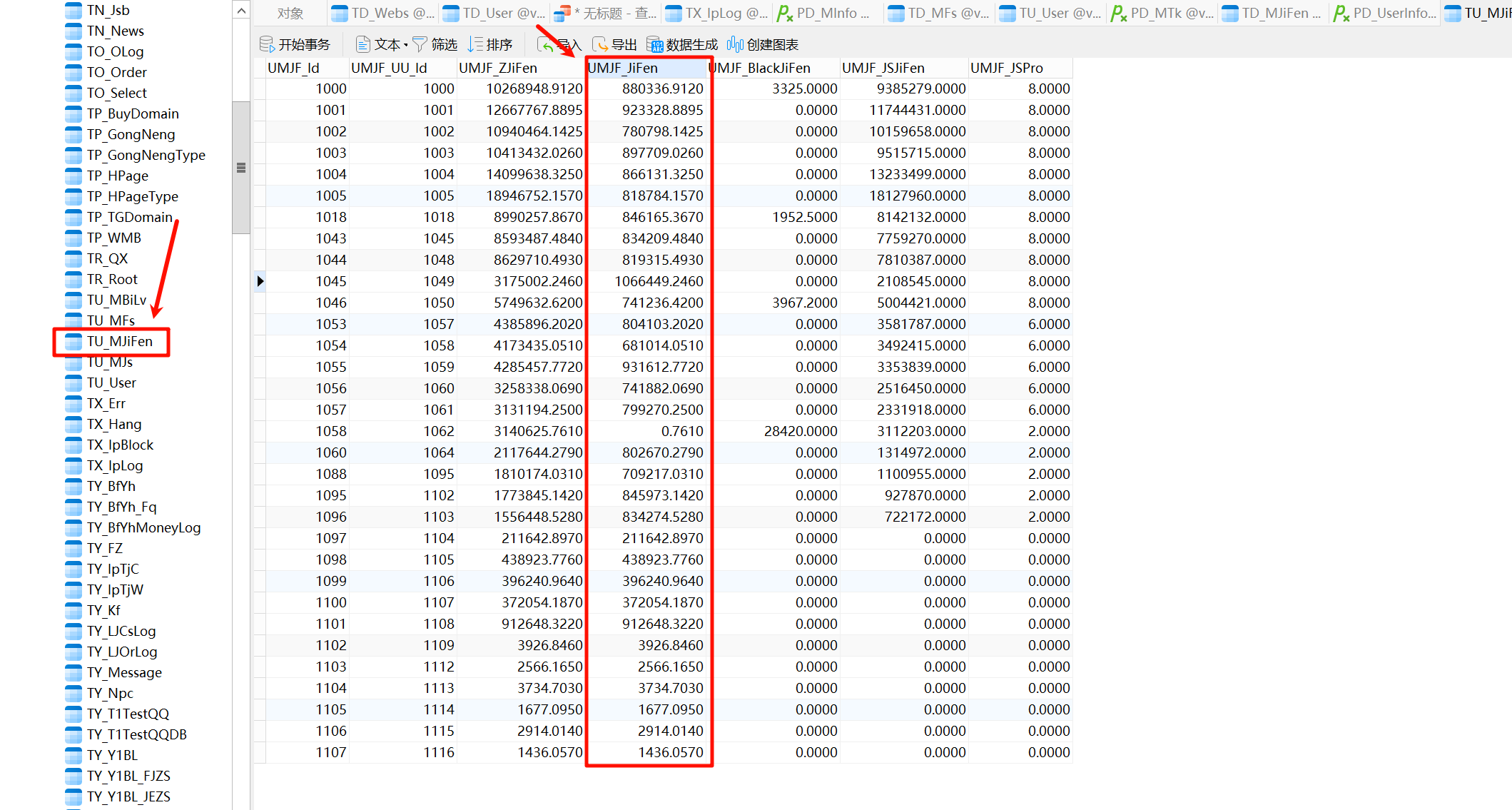Click the Sort (排序) toolbar icon

pyautogui.click(x=476, y=45)
